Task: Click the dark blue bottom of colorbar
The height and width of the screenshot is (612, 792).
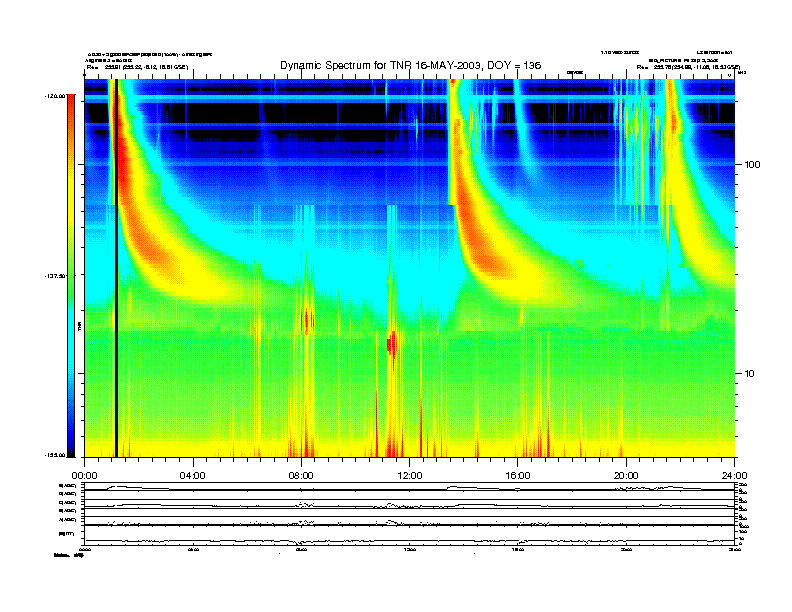Action: pyautogui.click(x=71, y=434)
